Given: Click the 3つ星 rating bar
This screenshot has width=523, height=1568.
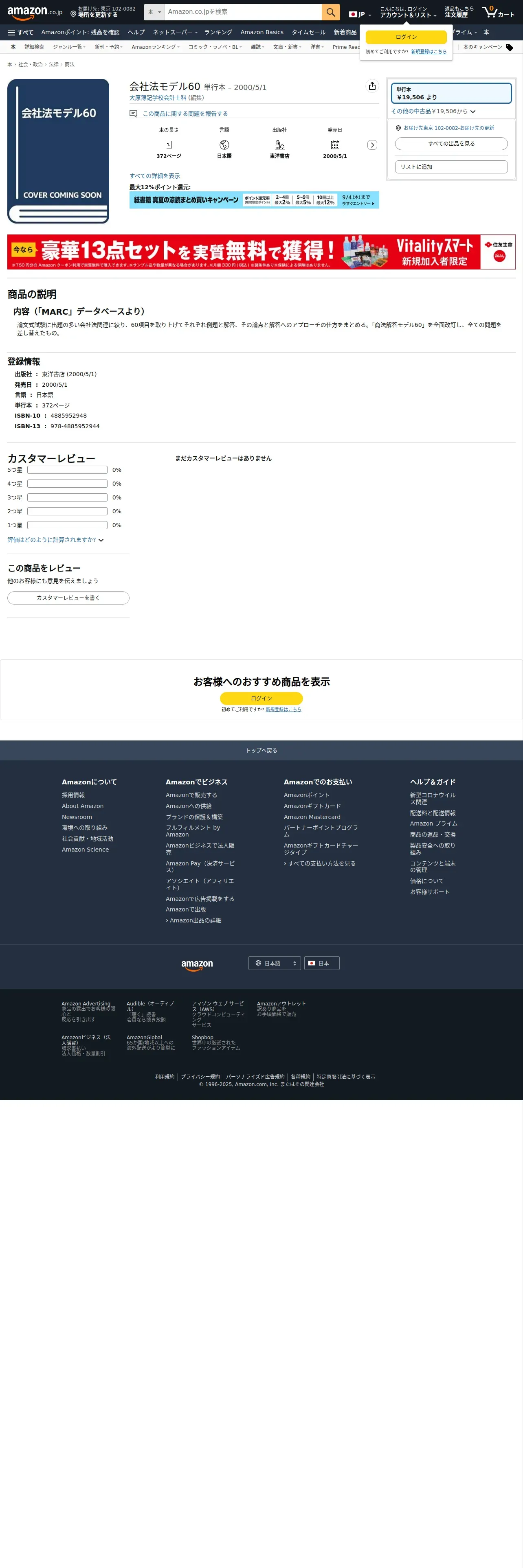Looking at the screenshot, I should 67,497.
